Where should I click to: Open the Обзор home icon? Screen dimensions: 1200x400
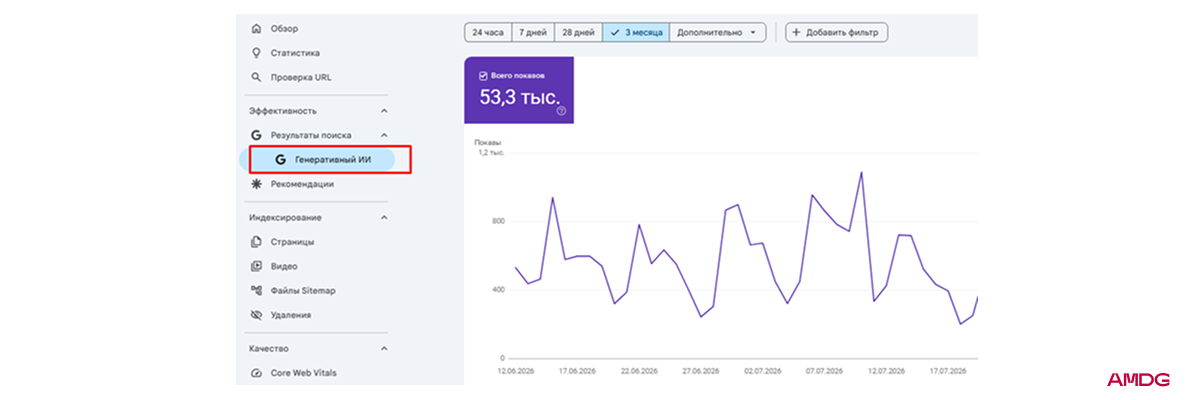[x=257, y=29]
